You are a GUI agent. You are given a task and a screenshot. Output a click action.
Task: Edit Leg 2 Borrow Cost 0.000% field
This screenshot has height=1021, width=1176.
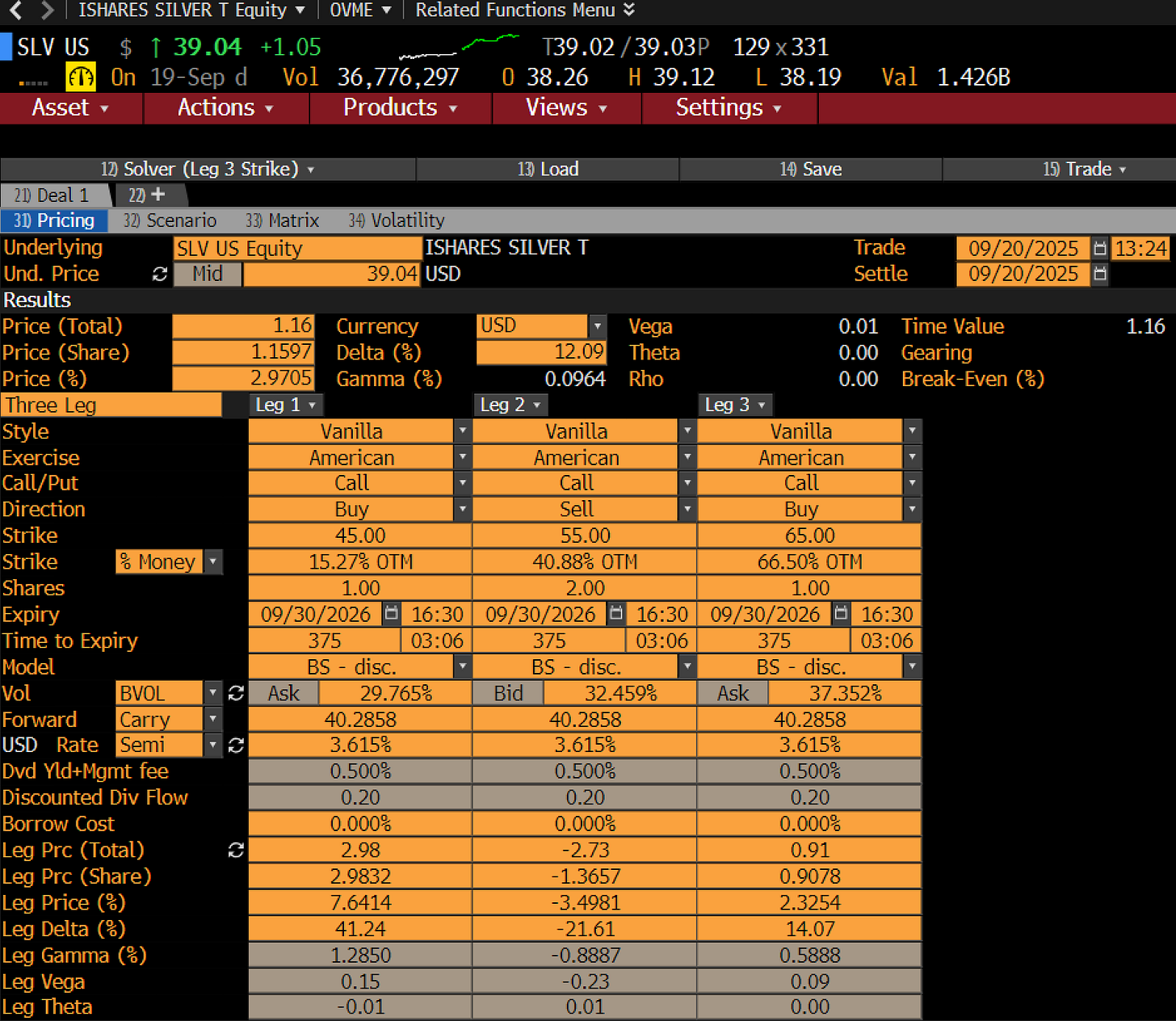[x=585, y=824]
